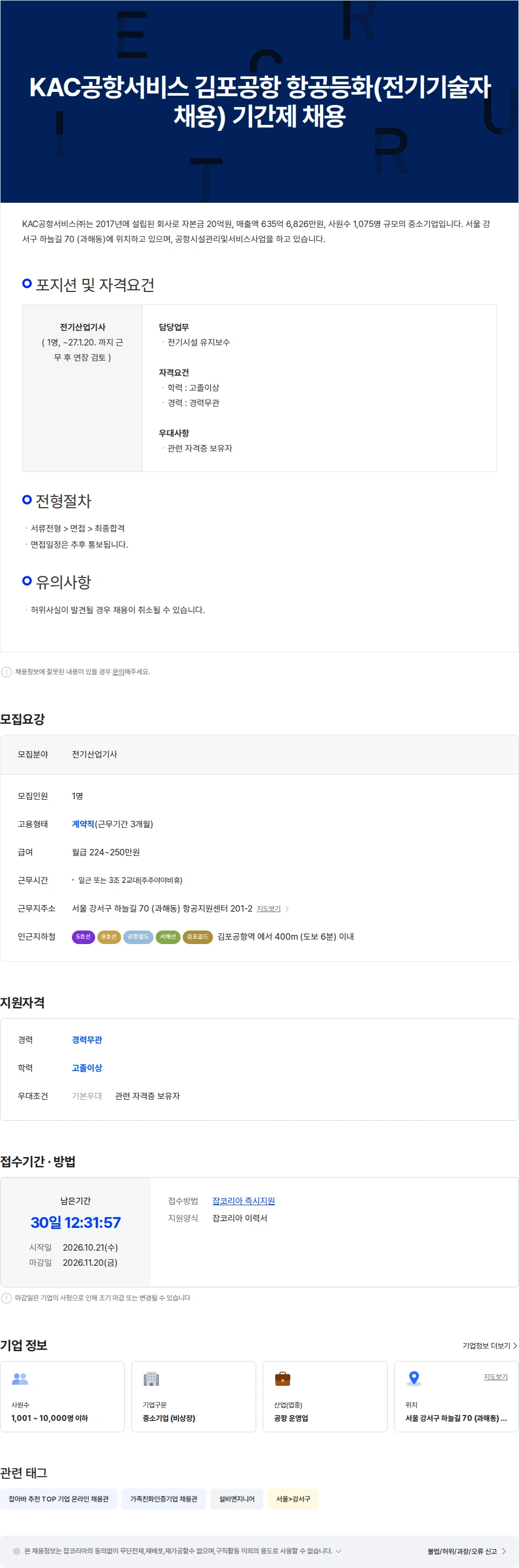Click the 모집분야 전기산업기사 row
The width and height of the screenshot is (519, 1568).
pyautogui.click(x=259, y=754)
